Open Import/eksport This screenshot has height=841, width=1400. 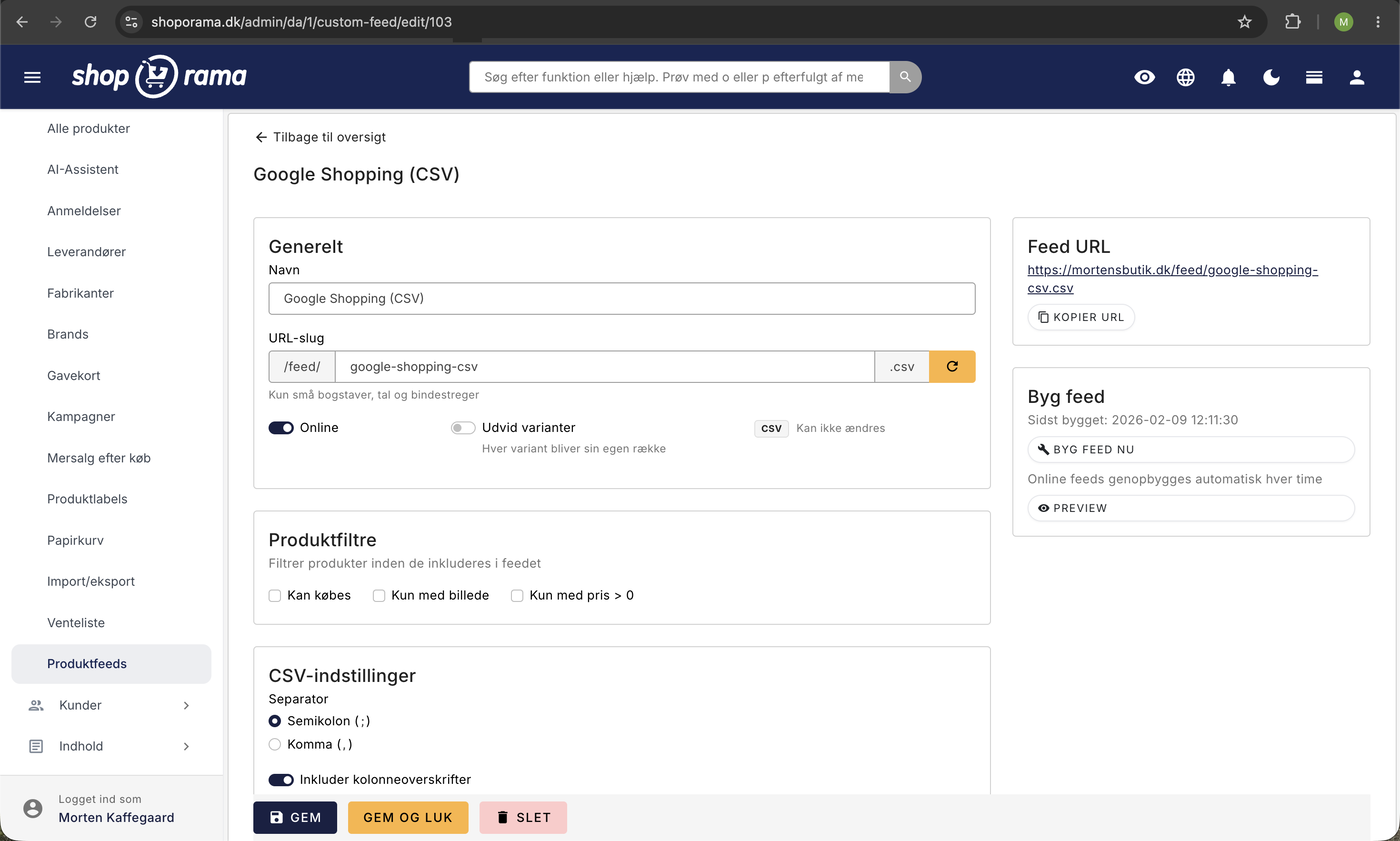(x=91, y=581)
